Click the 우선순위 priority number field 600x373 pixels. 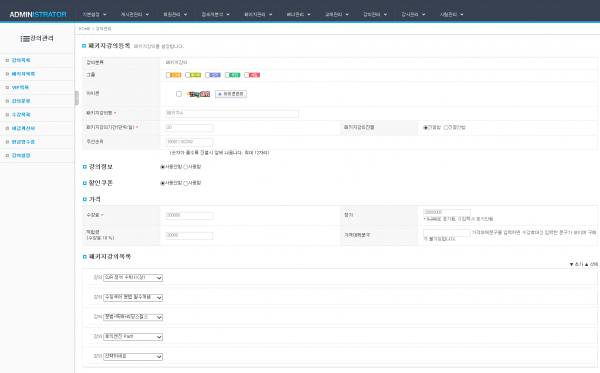(189, 142)
